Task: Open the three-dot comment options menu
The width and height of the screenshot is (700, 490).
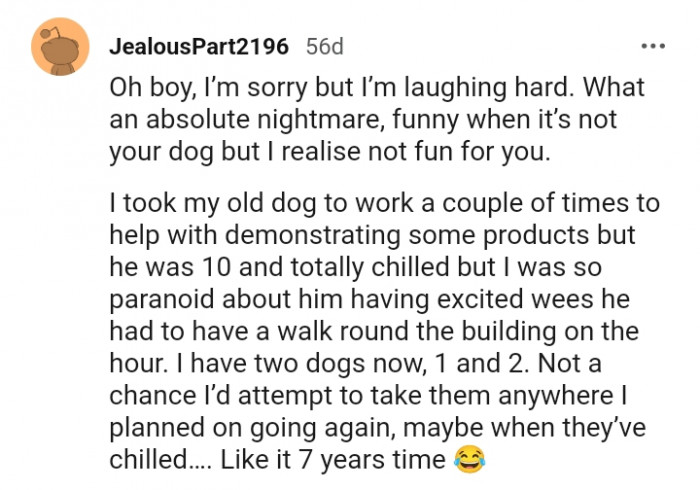Action: (652, 46)
